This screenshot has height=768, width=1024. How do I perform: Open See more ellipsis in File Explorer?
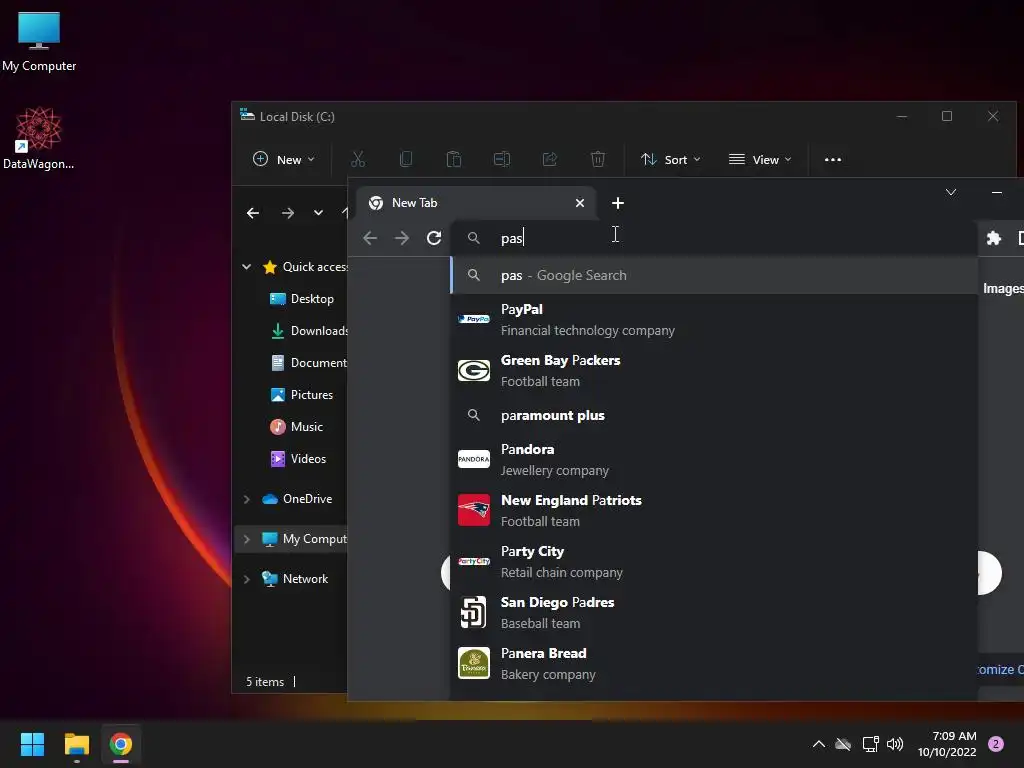833,159
